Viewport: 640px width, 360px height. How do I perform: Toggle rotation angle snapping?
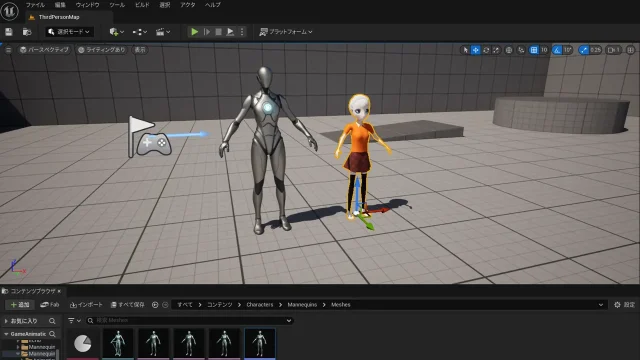coord(557,50)
